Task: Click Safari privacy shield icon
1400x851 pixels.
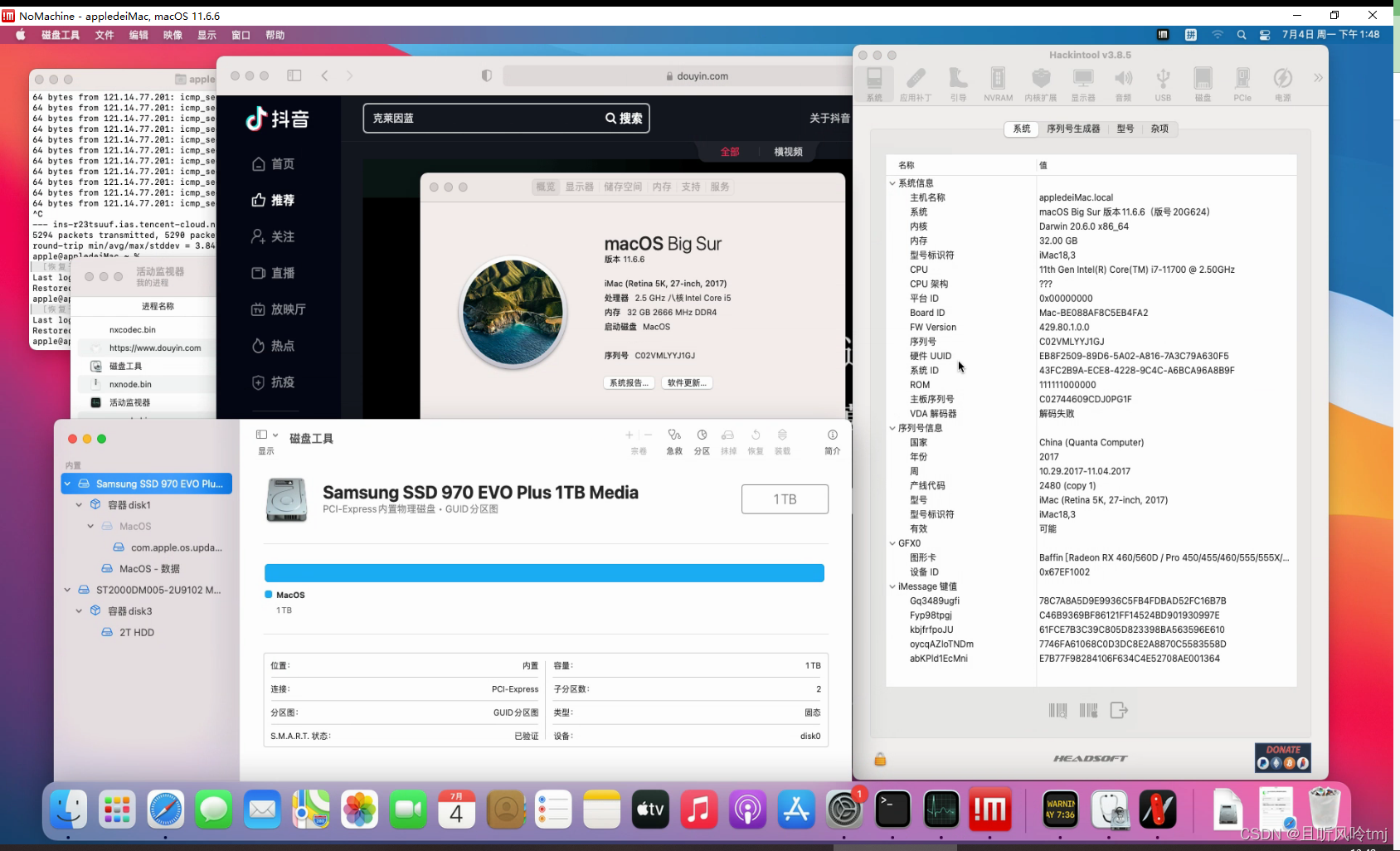Action: pyautogui.click(x=487, y=75)
